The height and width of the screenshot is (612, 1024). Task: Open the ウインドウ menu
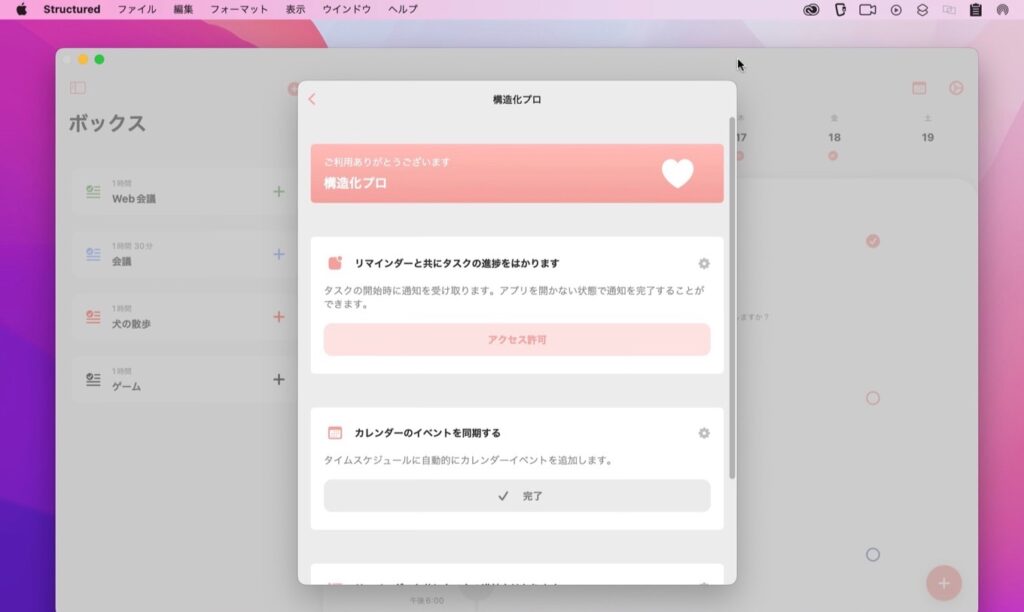point(346,9)
